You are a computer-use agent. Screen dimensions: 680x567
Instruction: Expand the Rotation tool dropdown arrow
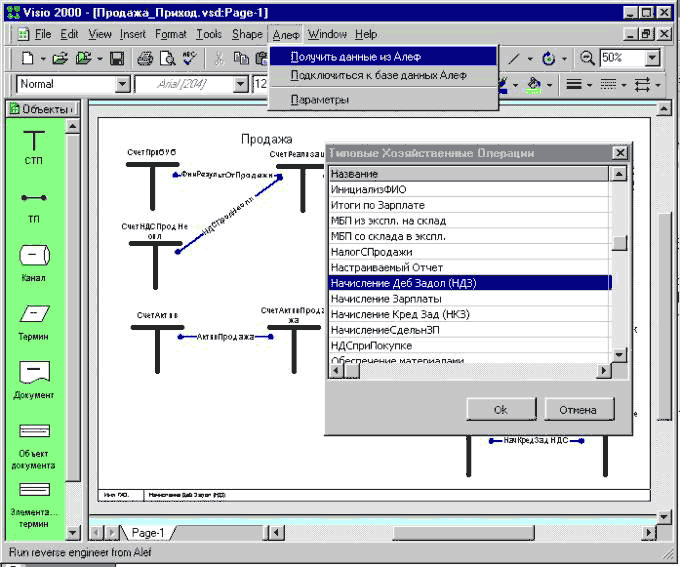click(564, 59)
